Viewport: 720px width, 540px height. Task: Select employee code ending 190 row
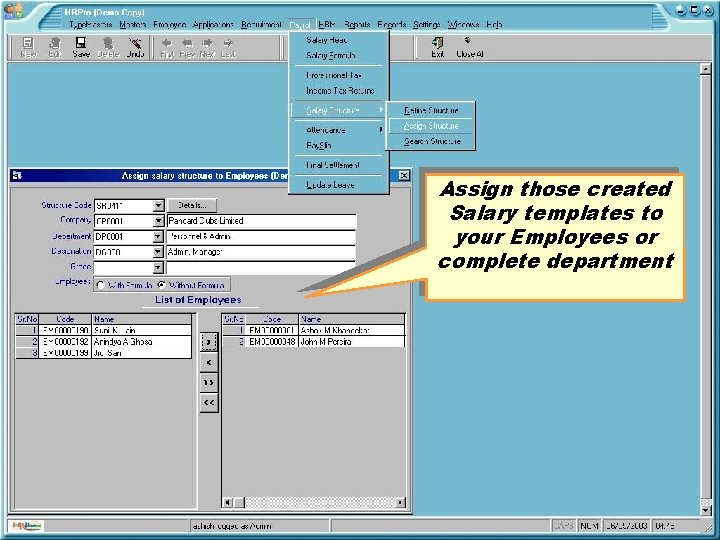pos(104,330)
